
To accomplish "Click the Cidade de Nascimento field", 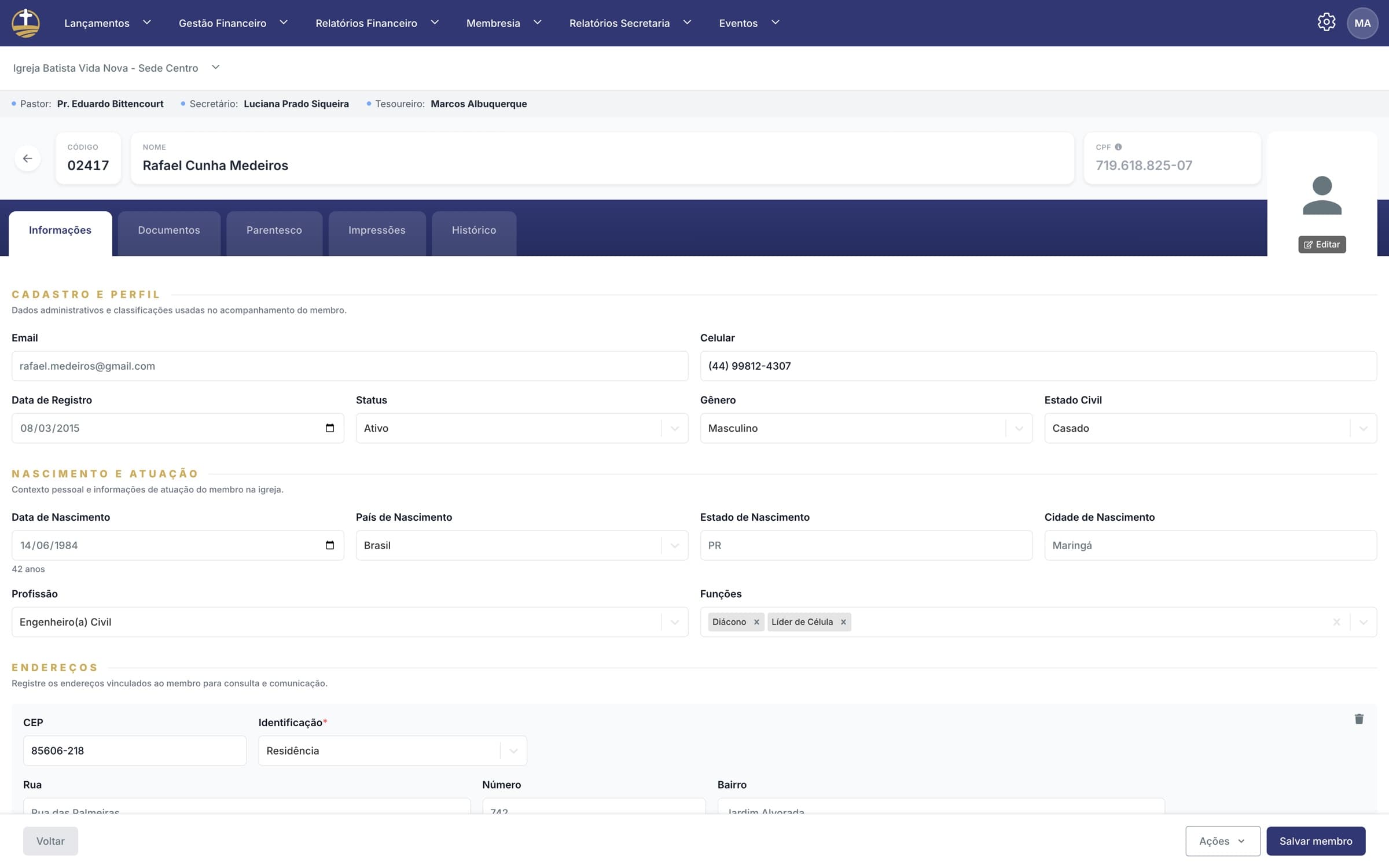I will click(1210, 545).
